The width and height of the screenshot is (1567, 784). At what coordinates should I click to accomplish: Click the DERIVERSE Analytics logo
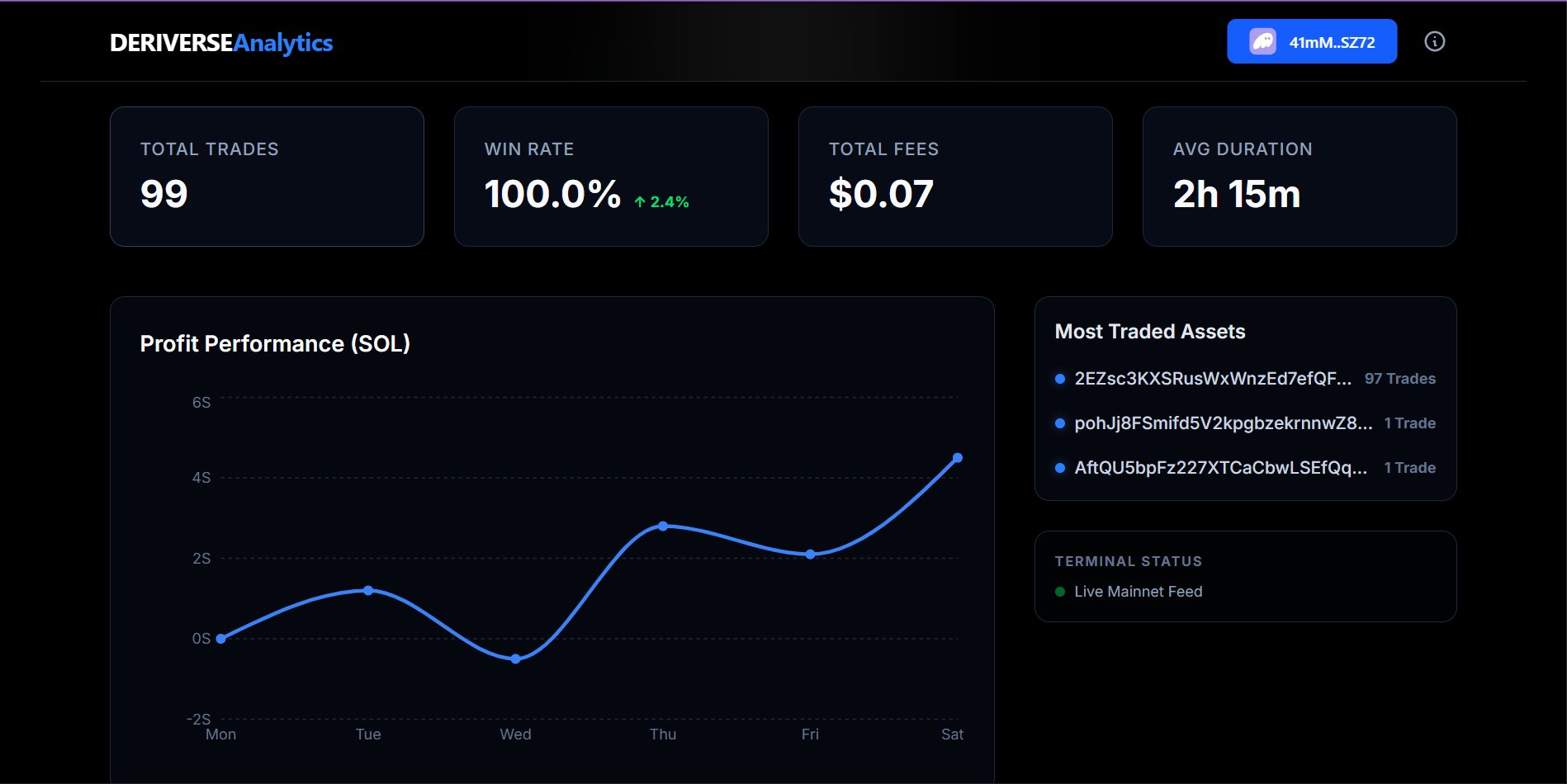221,43
